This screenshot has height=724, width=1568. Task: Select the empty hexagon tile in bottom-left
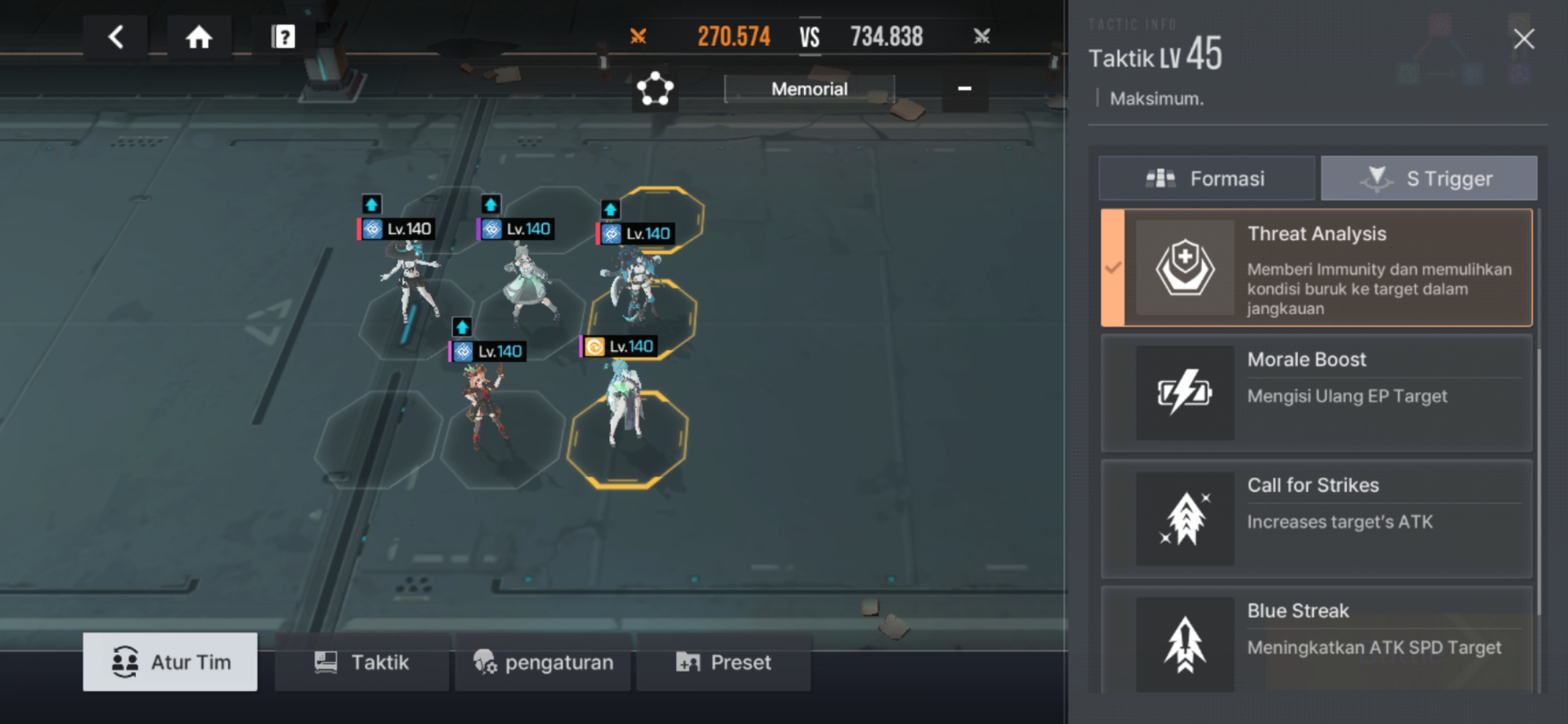tap(379, 439)
